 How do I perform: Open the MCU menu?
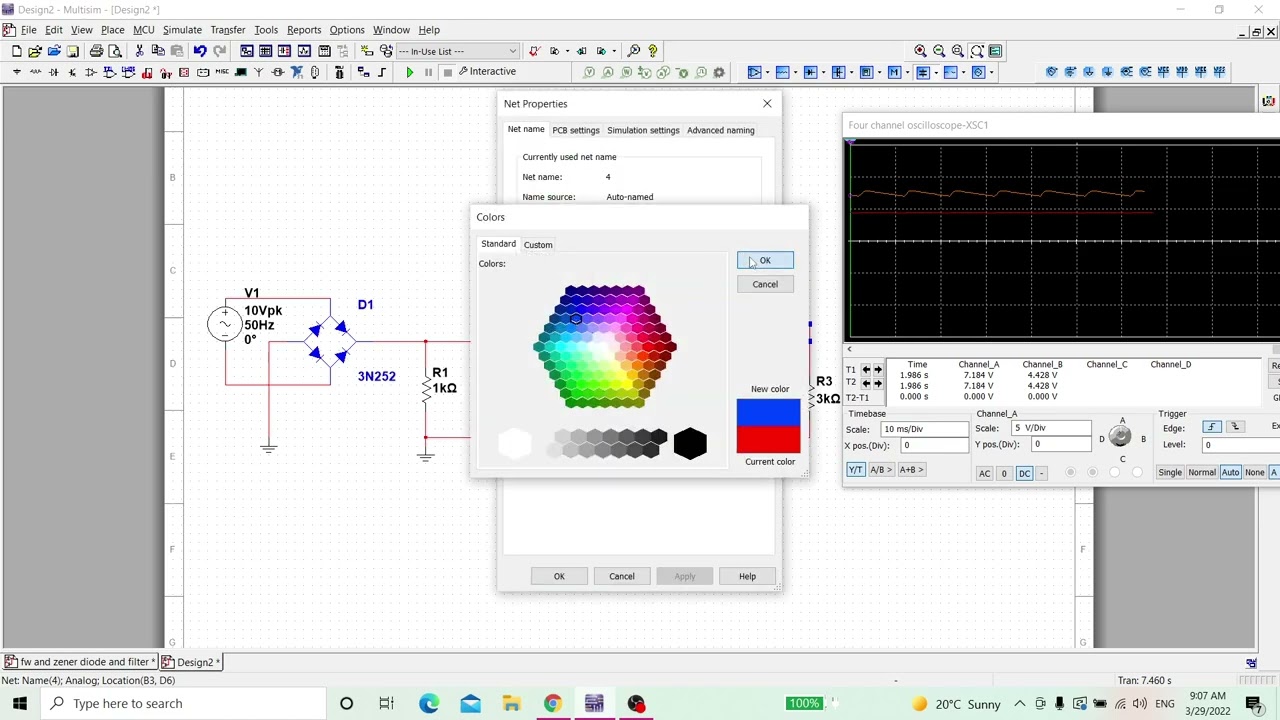click(144, 30)
